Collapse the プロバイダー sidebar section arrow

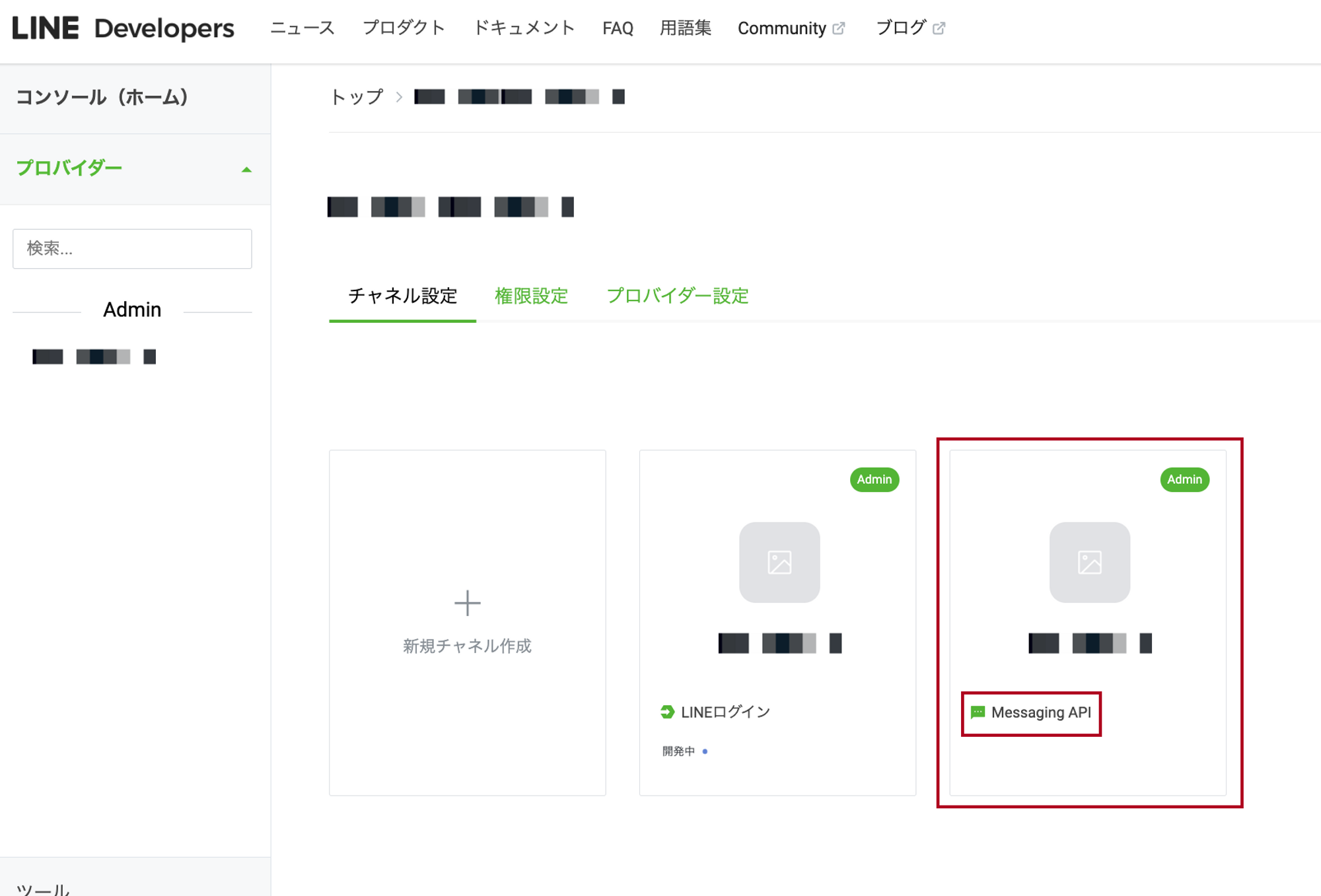246,170
